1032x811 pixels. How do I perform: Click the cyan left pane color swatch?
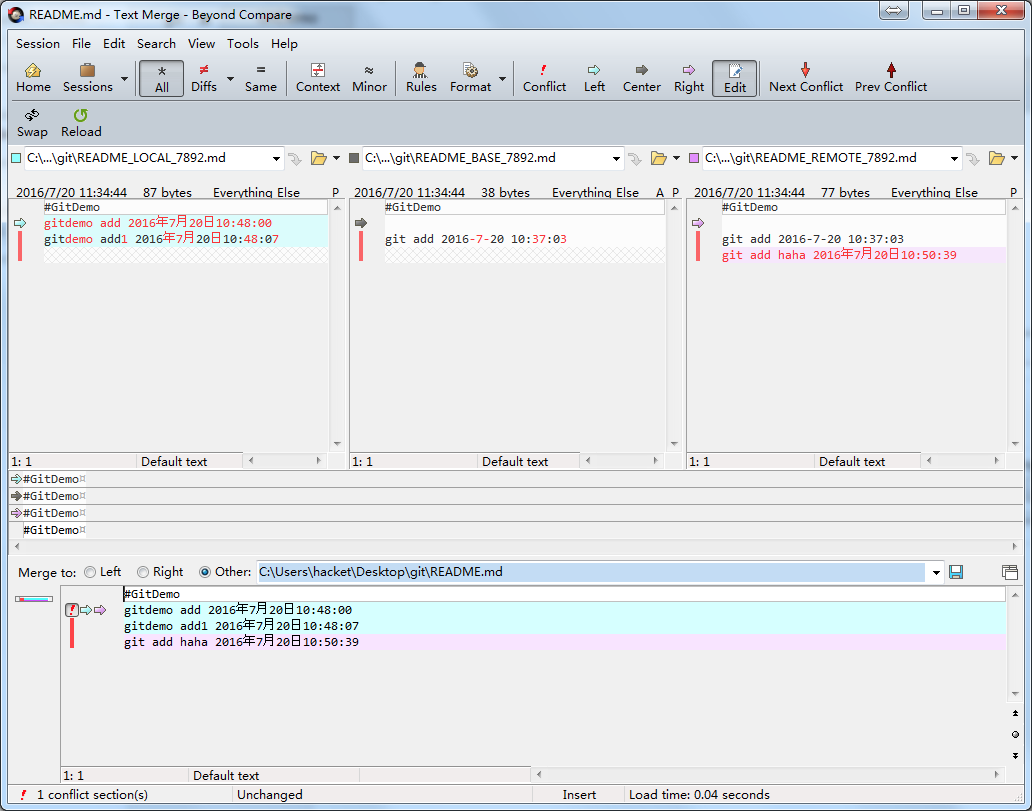16,158
